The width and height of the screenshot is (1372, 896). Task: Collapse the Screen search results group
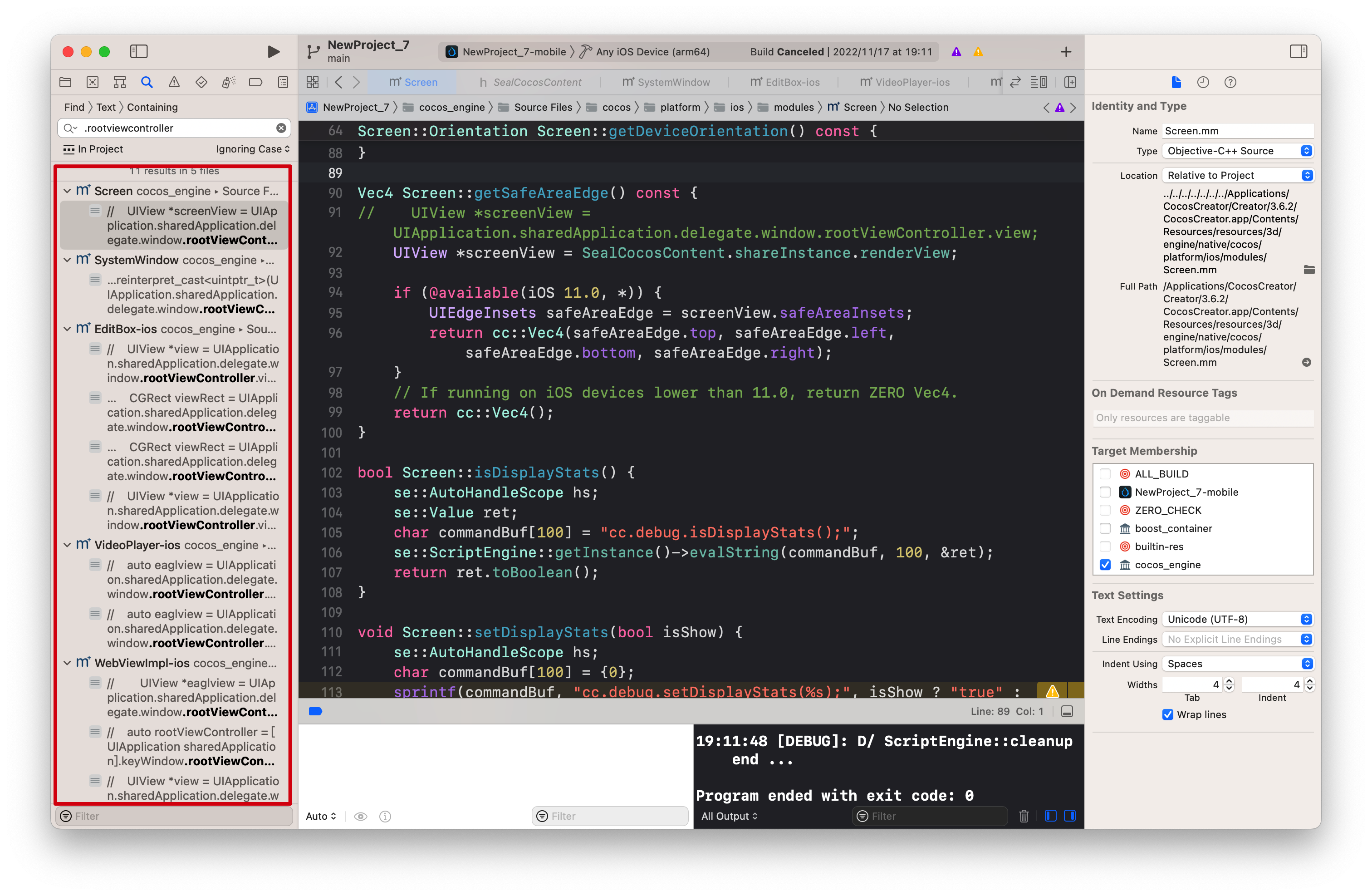pyautogui.click(x=68, y=191)
